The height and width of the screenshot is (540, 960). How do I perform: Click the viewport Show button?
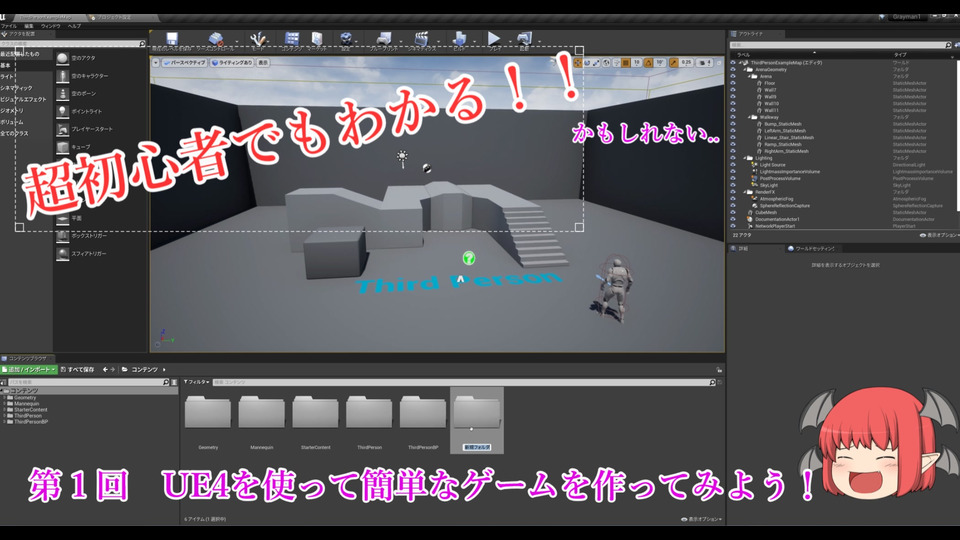(x=263, y=62)
